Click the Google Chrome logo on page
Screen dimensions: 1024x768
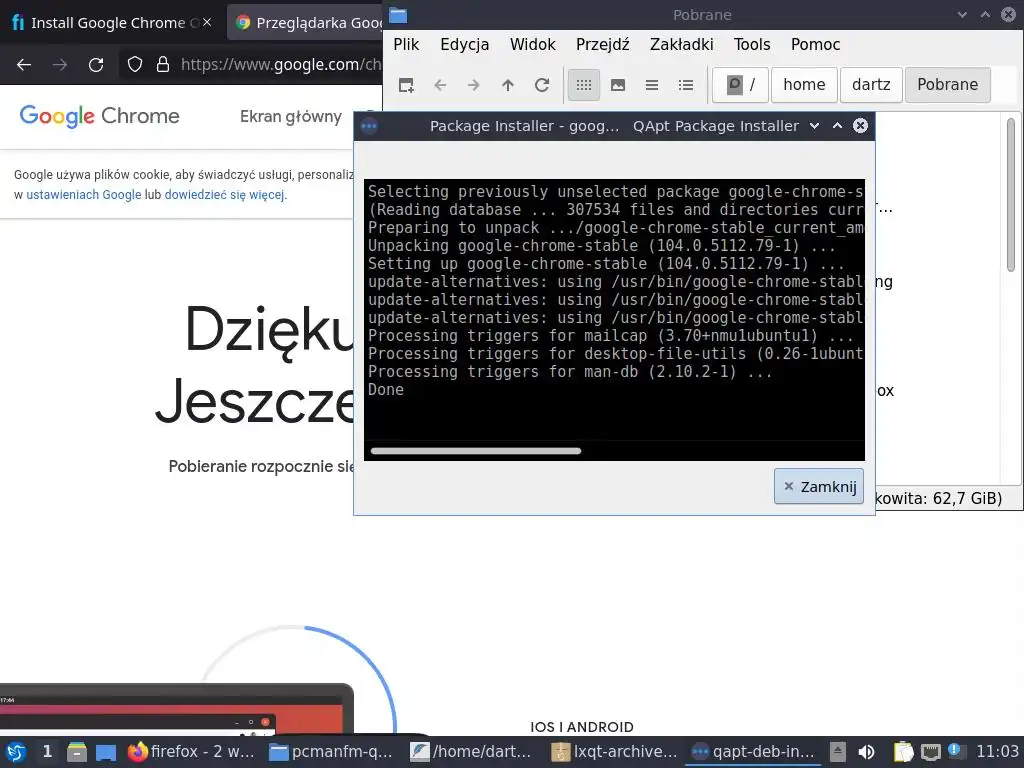point(99,116)
